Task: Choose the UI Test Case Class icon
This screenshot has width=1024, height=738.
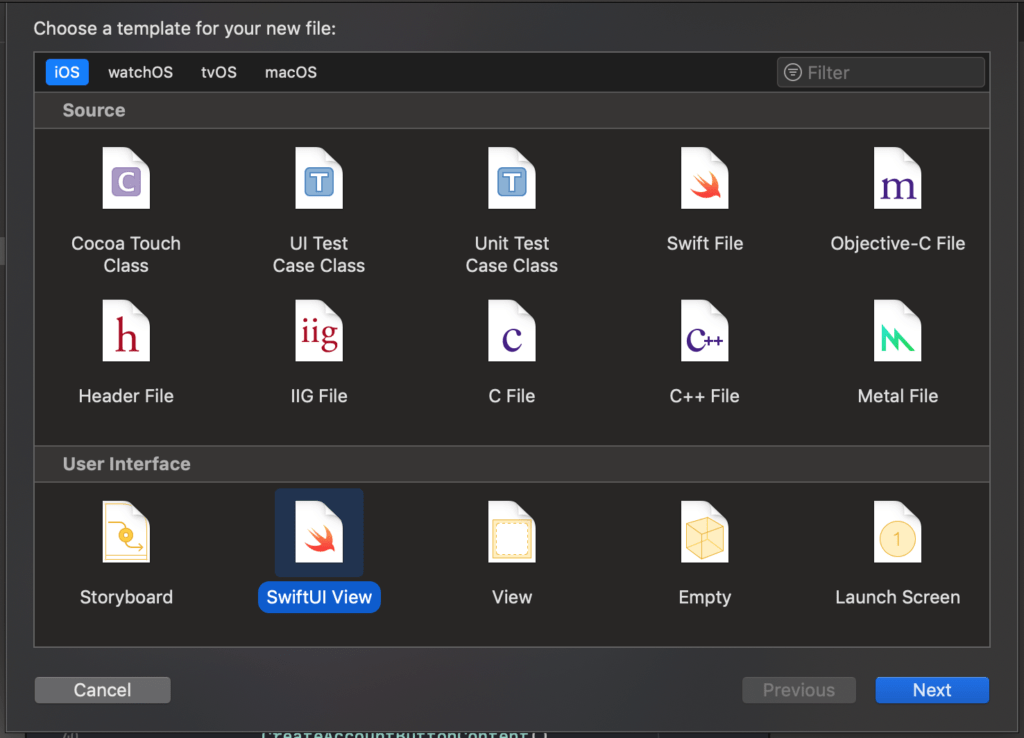Action: tap(319, 178)
